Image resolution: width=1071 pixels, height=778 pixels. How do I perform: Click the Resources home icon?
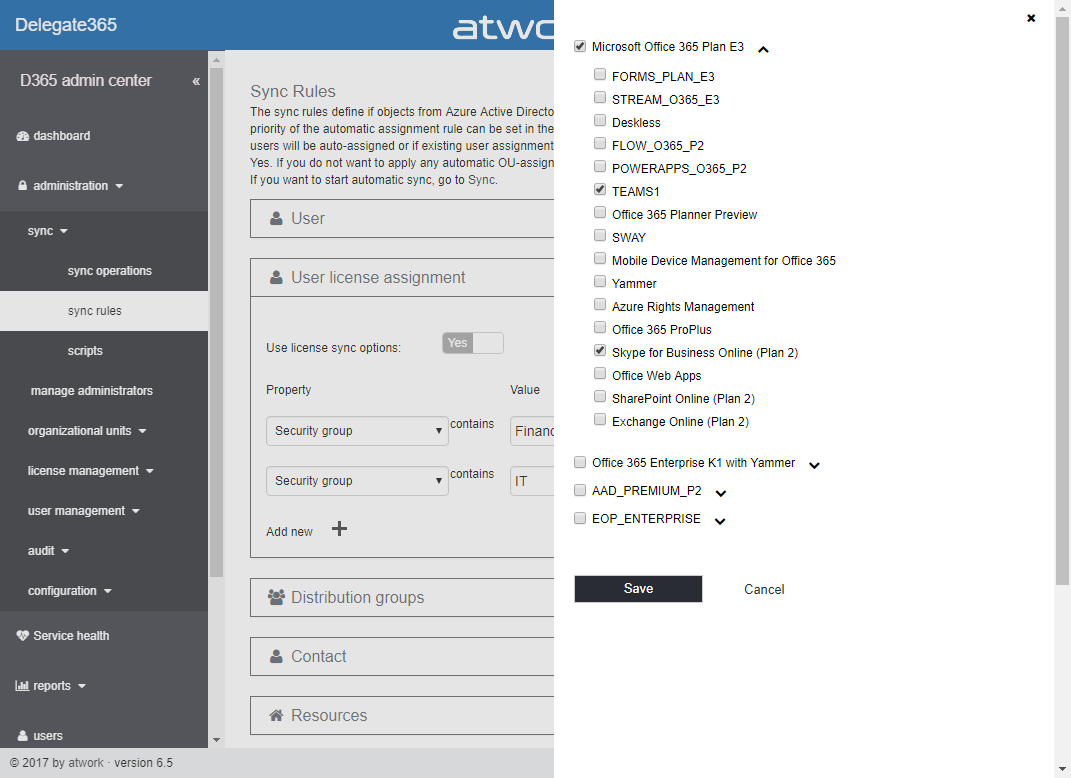276,715
